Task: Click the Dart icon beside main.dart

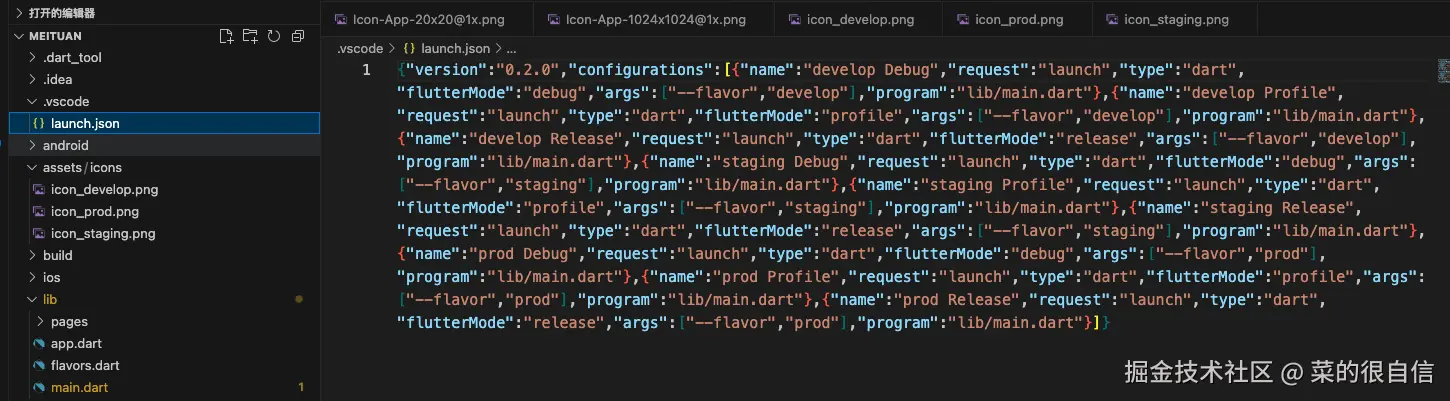Action: pyautogui.click(x=38, y=388)
